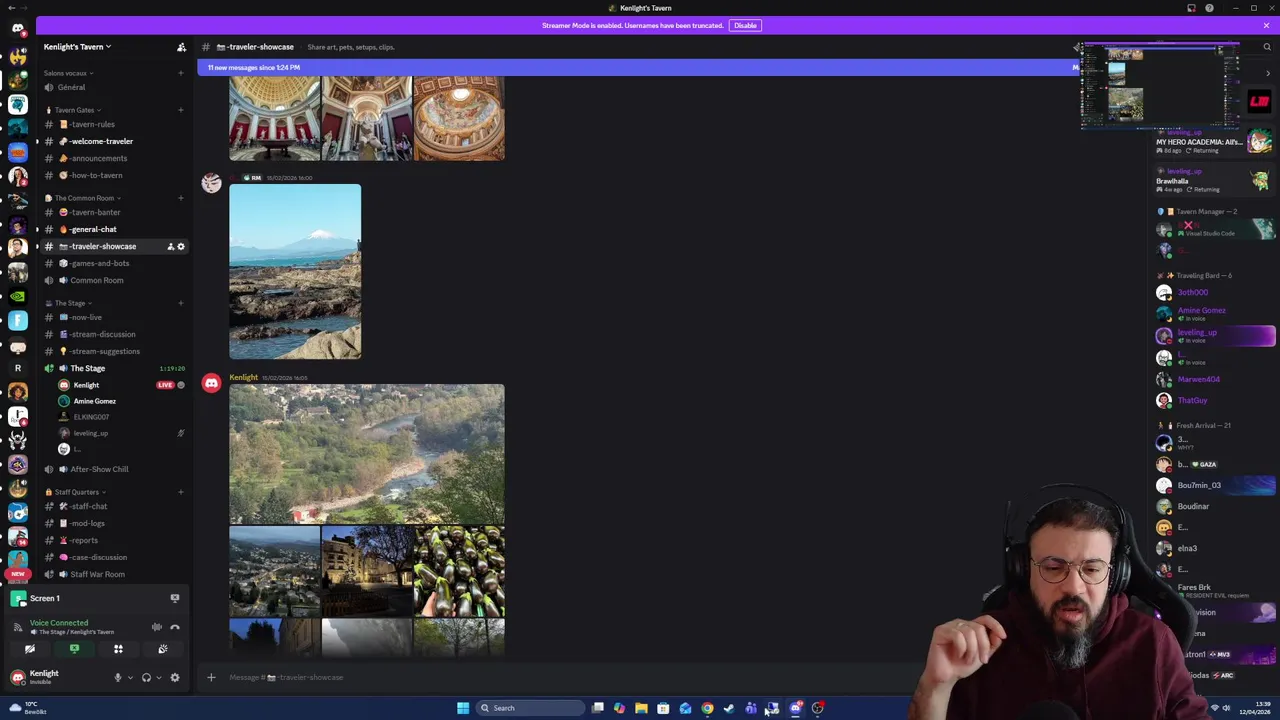The width and height of the screenshot is (1280, 720).
Task: Stop streaming Screen 1 icon
Action: tap(175, 598)
